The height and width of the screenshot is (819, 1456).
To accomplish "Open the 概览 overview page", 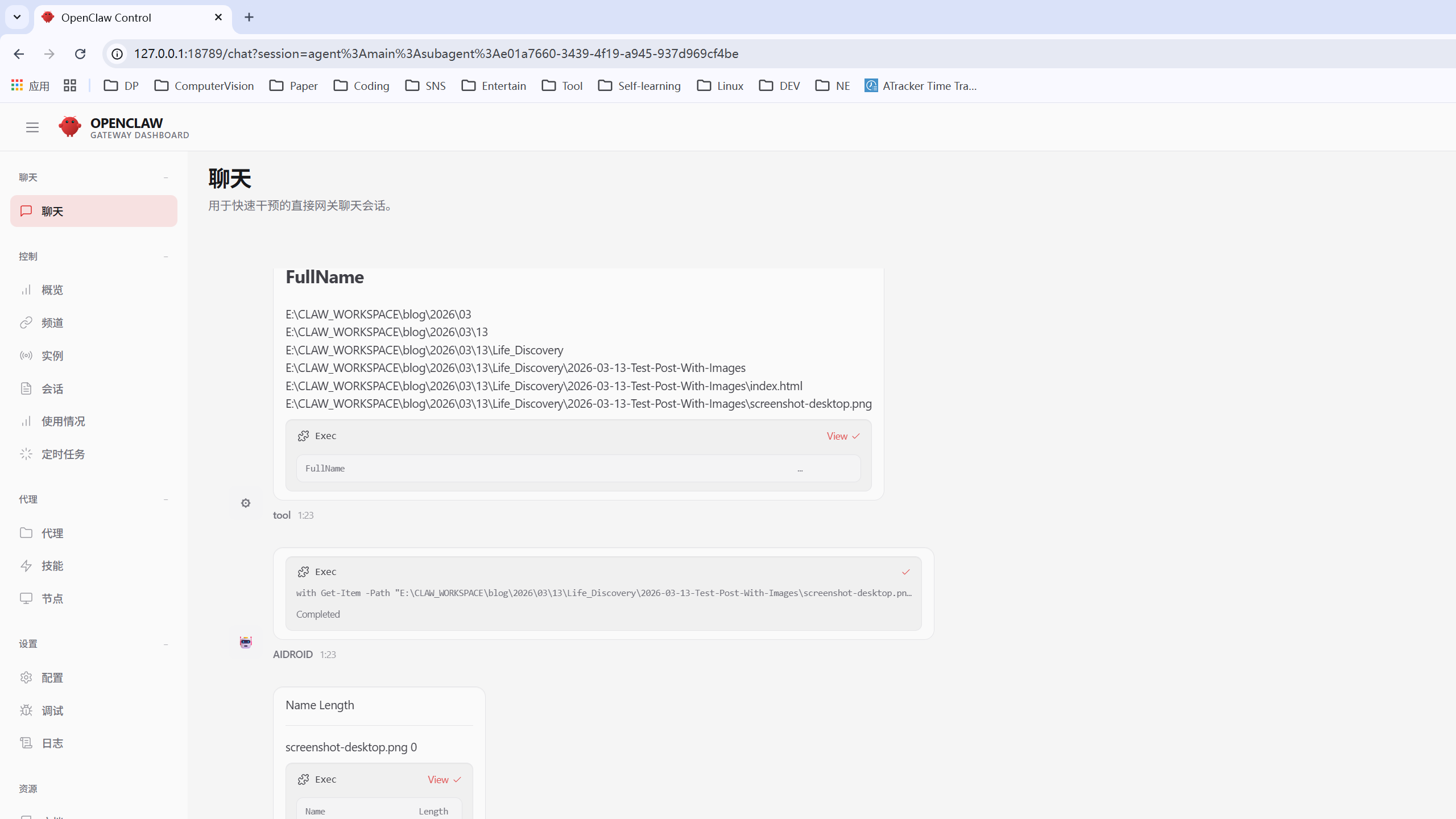I will pos(52,290).
